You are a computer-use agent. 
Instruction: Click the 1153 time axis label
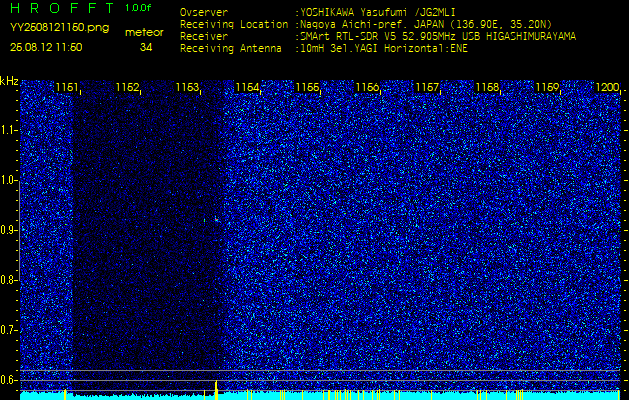coord(187,87)
